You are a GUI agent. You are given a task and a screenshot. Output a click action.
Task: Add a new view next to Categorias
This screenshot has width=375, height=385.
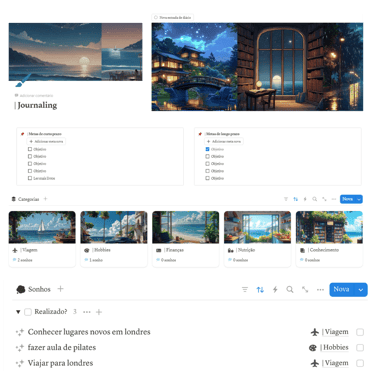coord(45,199)
